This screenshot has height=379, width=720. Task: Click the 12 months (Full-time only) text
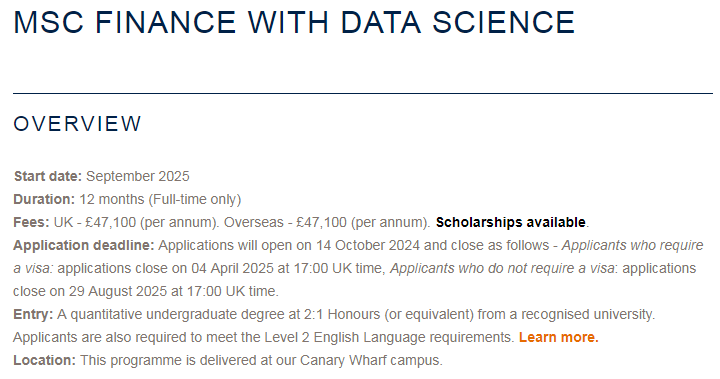[x=160, y=199]
